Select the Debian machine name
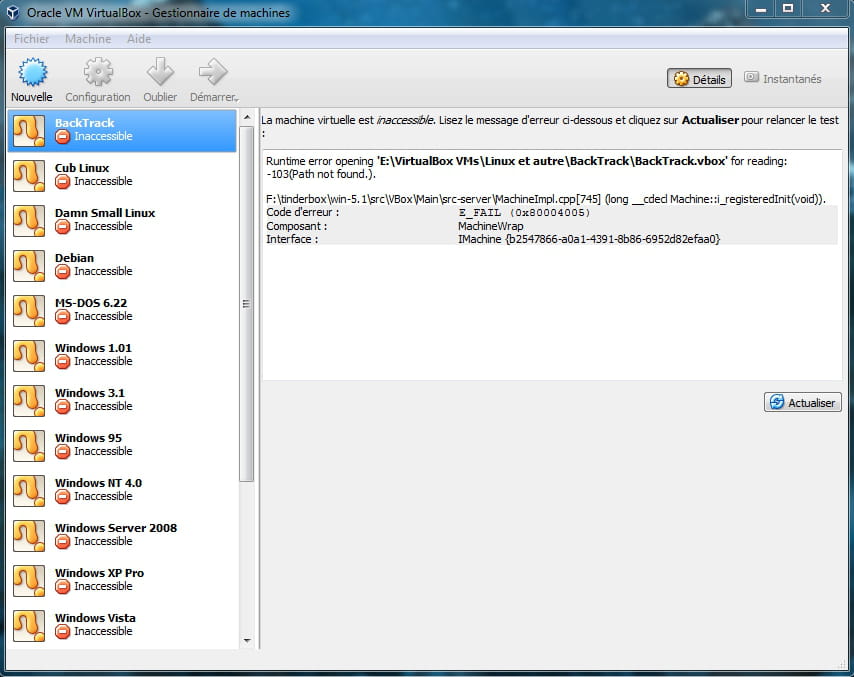The height and width of the screenshot is (677, 854). 74,258
